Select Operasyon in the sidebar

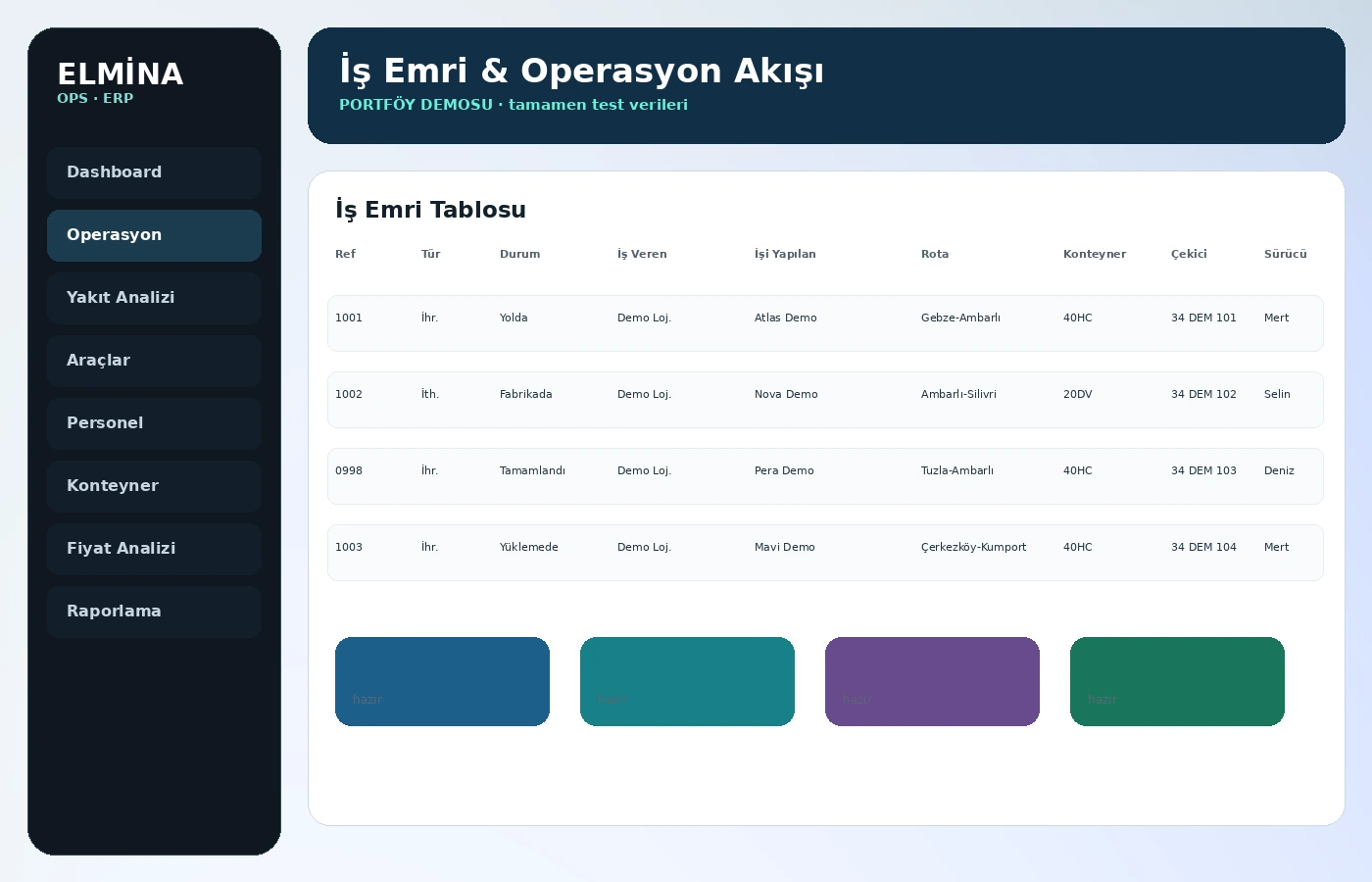pos(154,235)
